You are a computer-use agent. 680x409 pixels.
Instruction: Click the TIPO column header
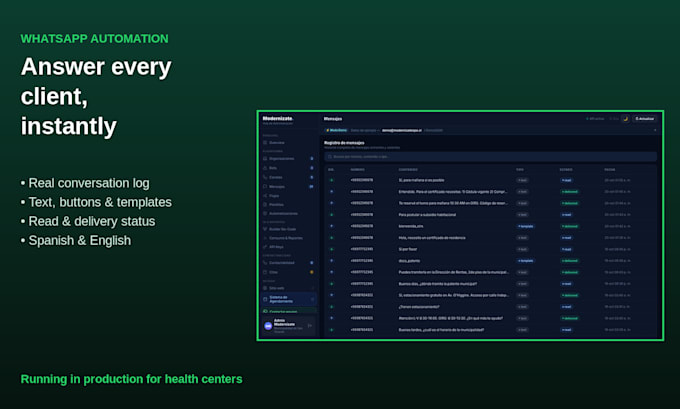[520, 170]
